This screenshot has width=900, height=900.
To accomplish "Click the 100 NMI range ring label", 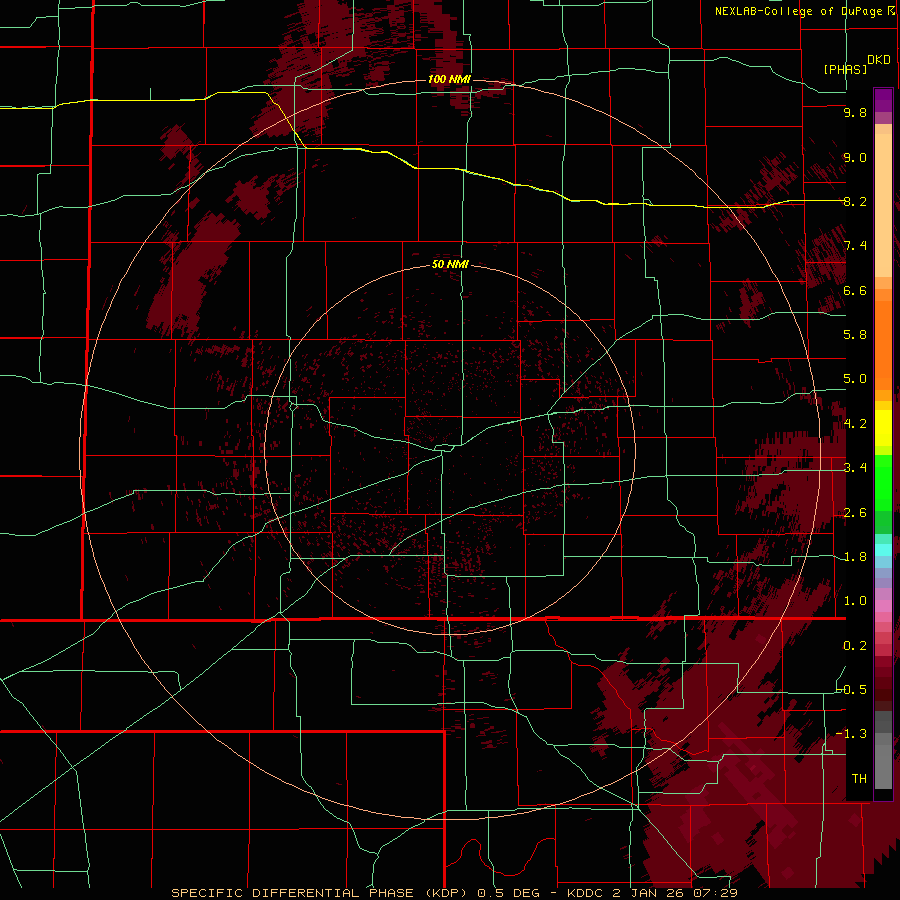I will tap(449, 79).
